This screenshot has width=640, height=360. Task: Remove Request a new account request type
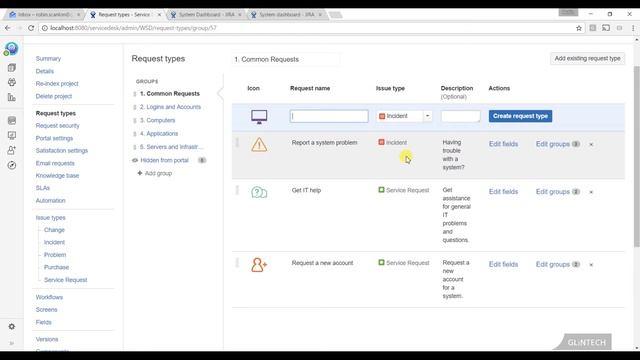click(x=591, y=265)
